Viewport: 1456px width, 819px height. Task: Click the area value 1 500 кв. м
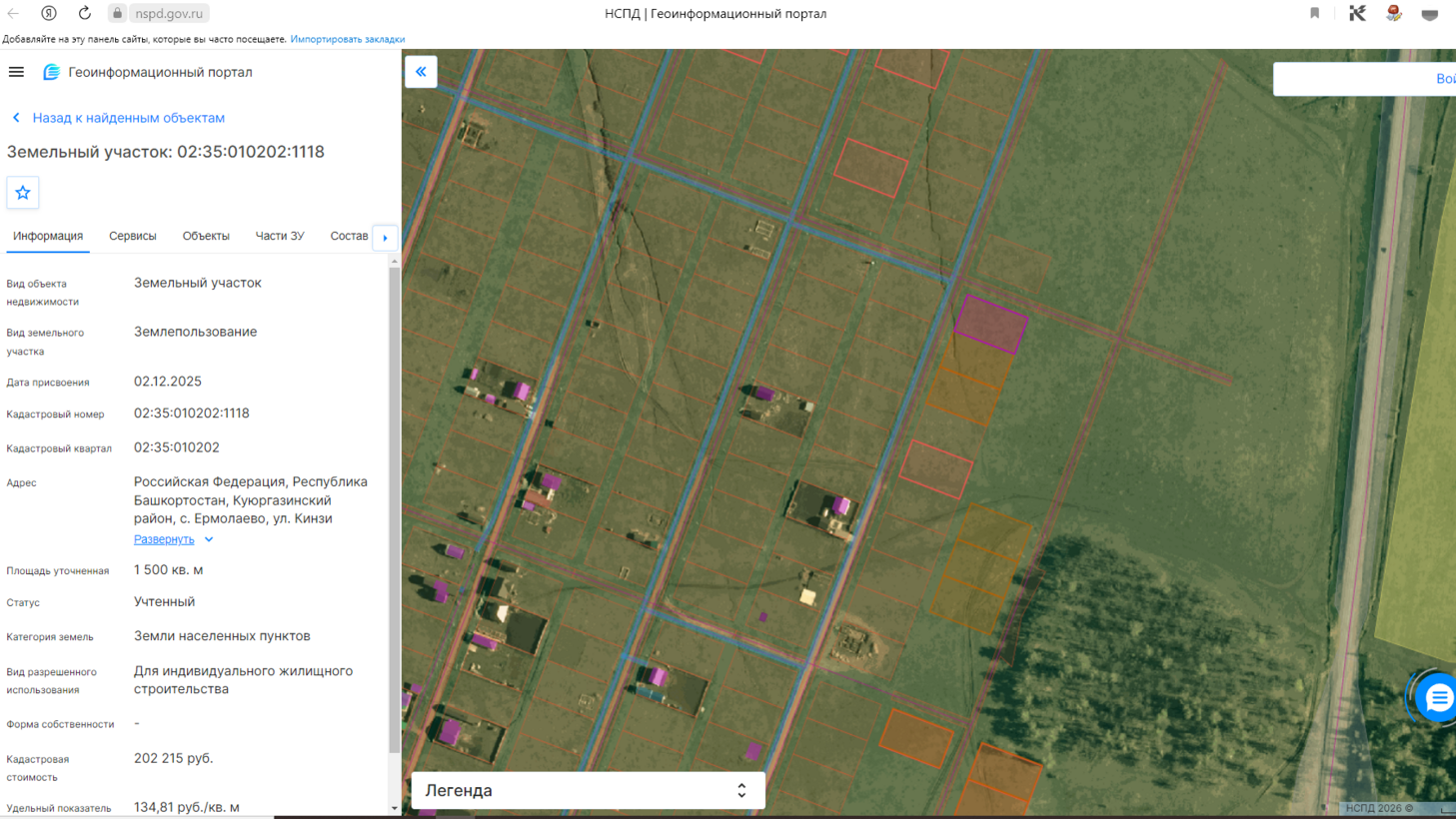coord(169,570)
